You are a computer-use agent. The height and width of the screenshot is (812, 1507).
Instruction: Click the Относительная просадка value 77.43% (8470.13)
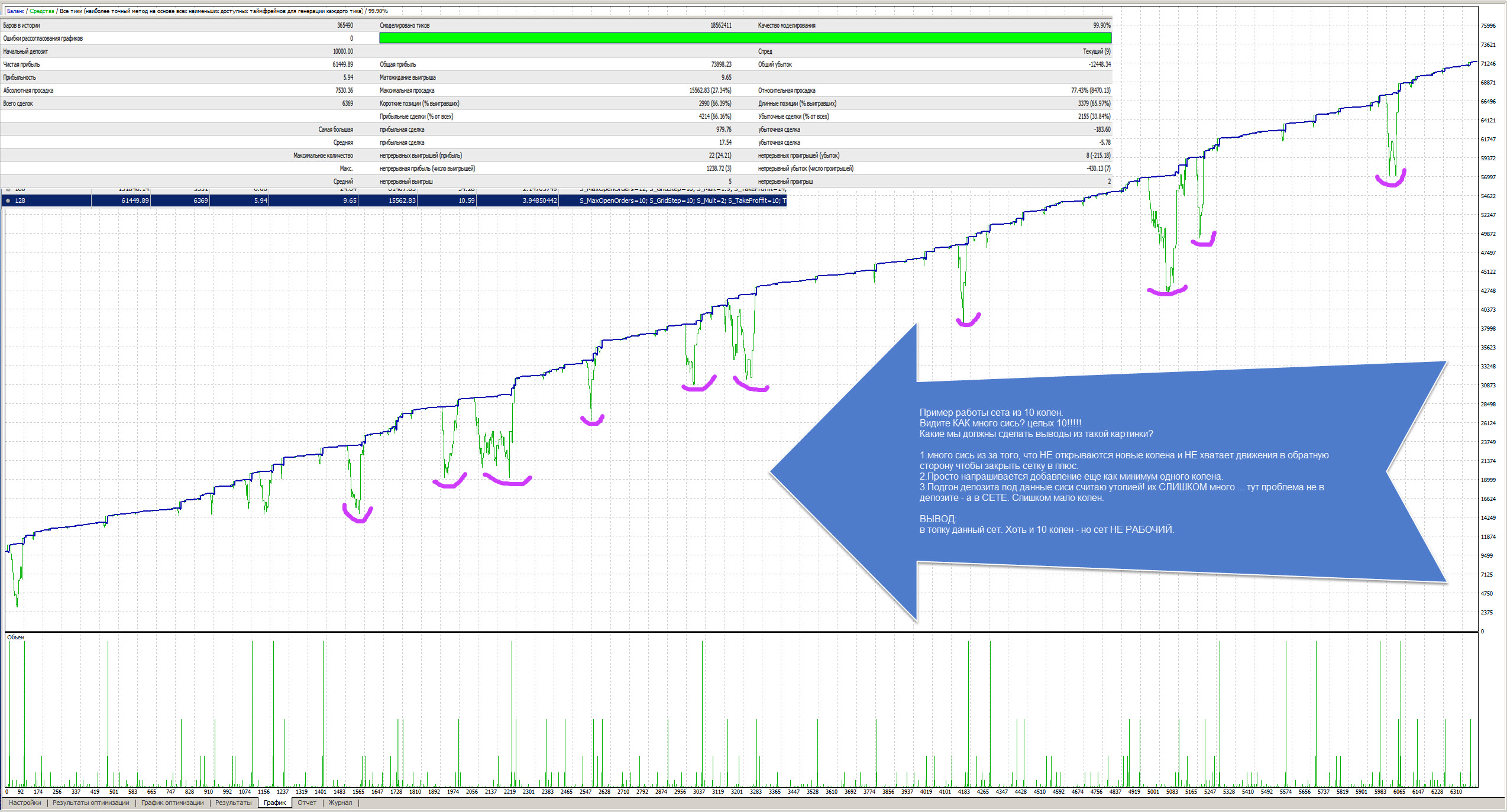[x=1091, y=90]
